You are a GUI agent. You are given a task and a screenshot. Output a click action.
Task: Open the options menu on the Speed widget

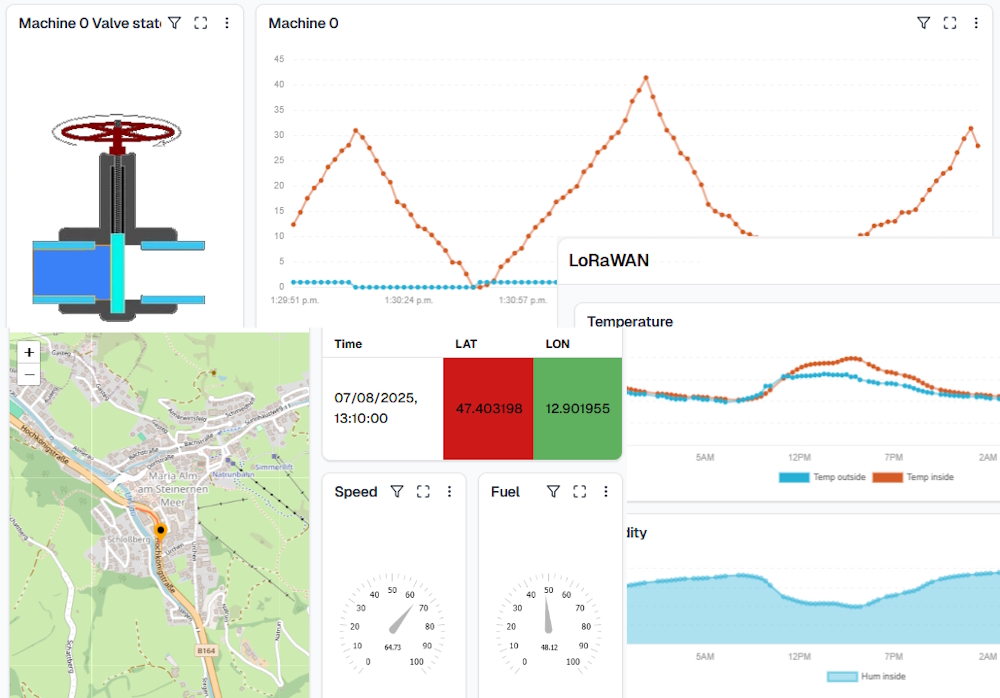448,491
